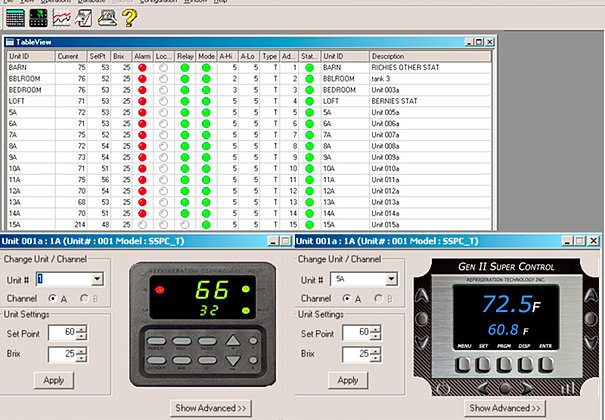Select description 'BERNIES STAT'
This screenshot has width=605, height=420.
(394, 101)
